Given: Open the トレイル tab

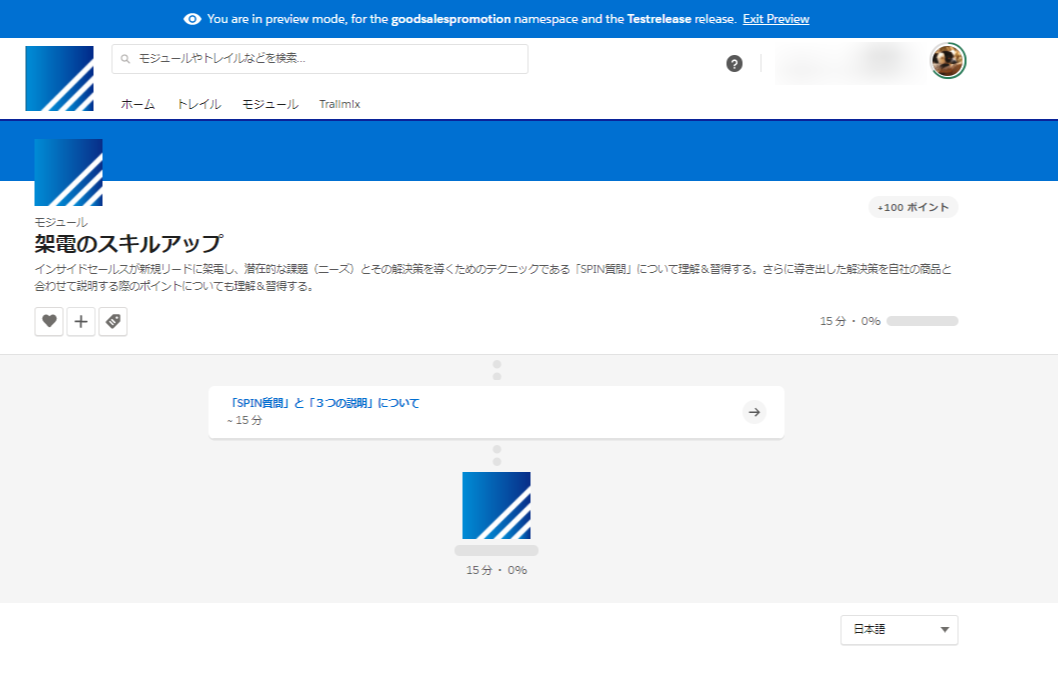Looking at the screenshot, I should pos(199,104).
